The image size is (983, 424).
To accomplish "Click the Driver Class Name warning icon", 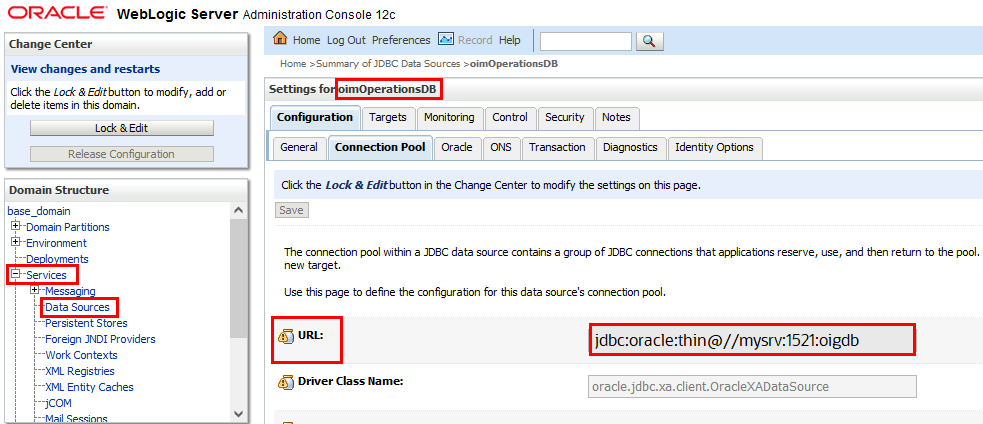I will coord(285,381).
